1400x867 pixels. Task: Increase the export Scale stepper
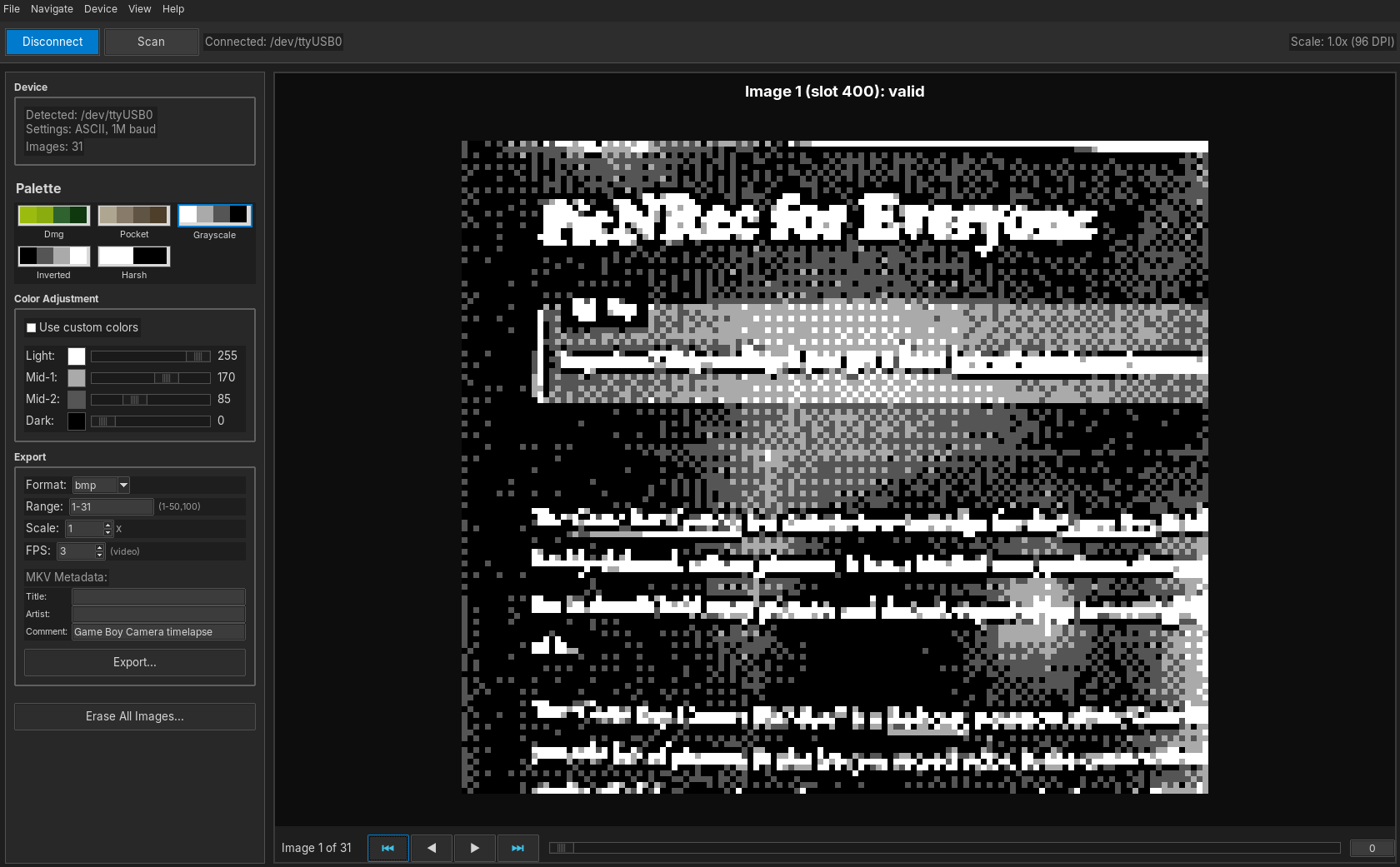coord(107,525)
